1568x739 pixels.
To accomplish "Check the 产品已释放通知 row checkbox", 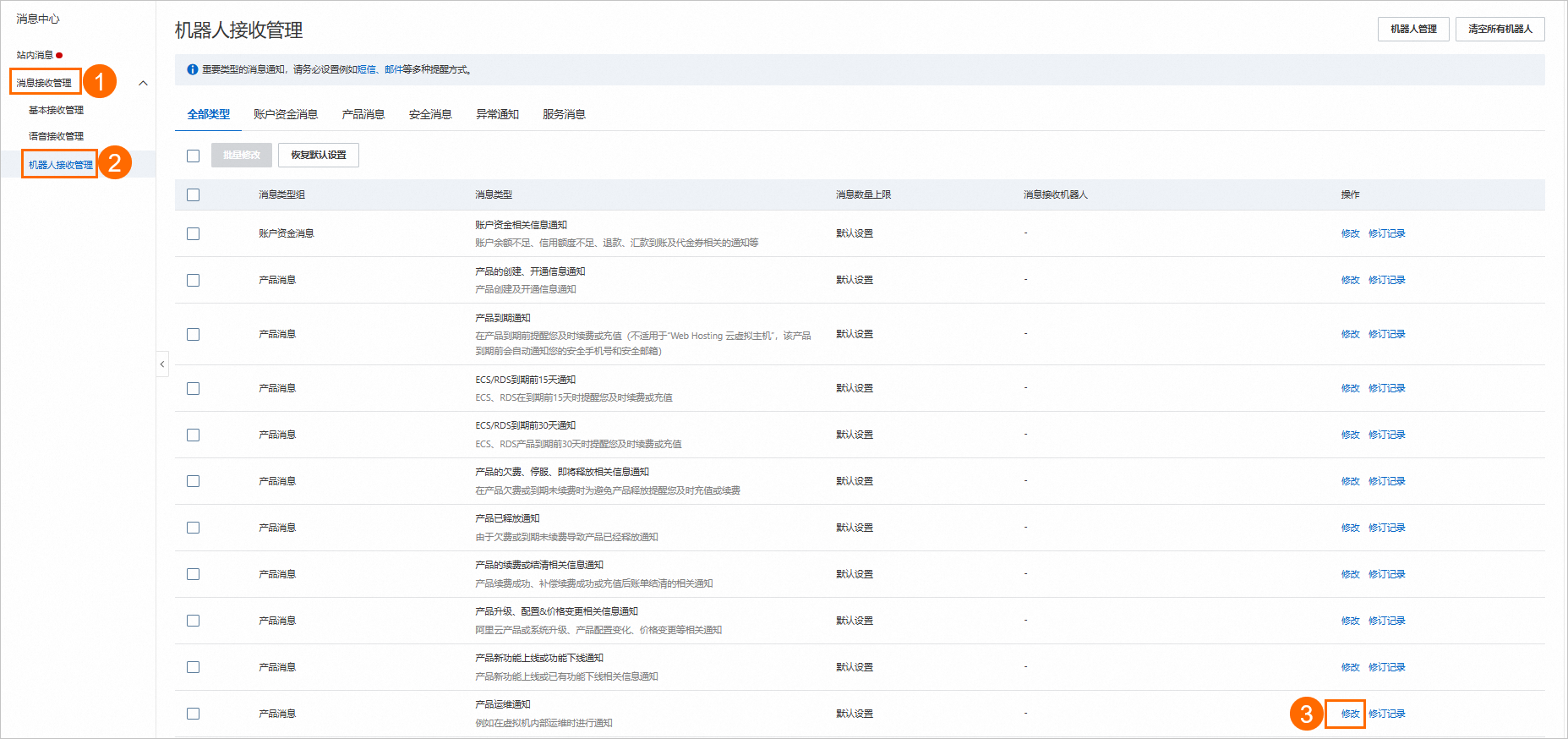I will 194,528.
